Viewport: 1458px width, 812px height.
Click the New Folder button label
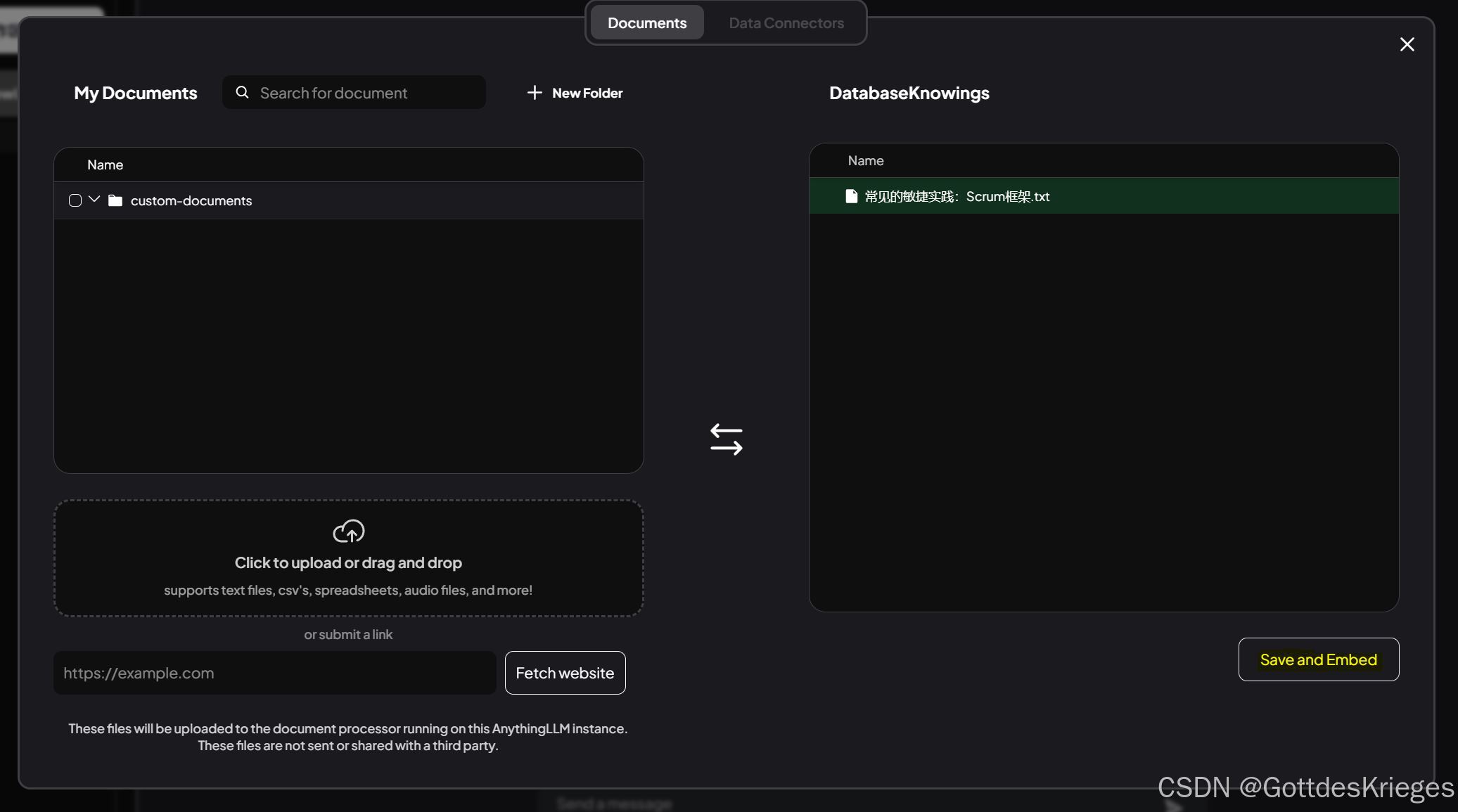[587, 93]
